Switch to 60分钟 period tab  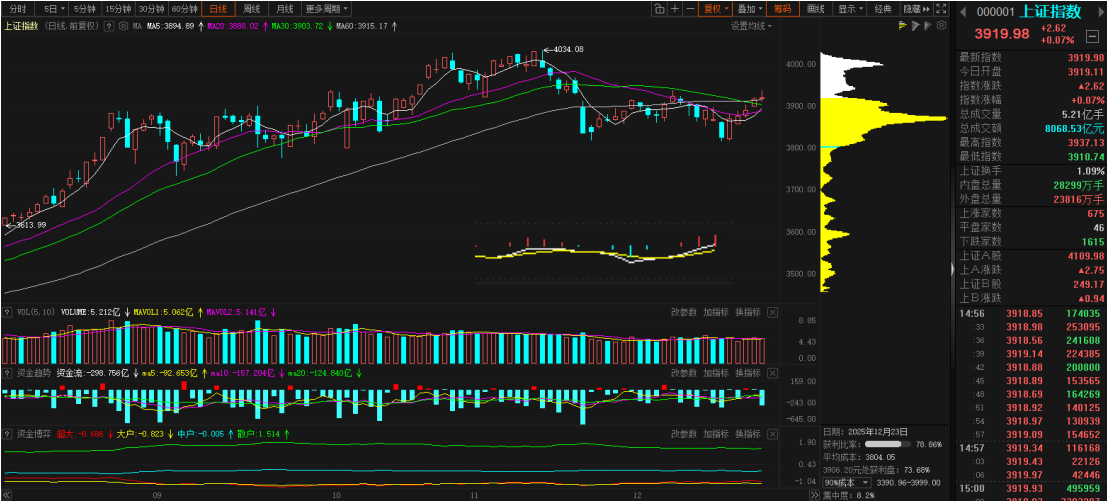tap(184, 9)
